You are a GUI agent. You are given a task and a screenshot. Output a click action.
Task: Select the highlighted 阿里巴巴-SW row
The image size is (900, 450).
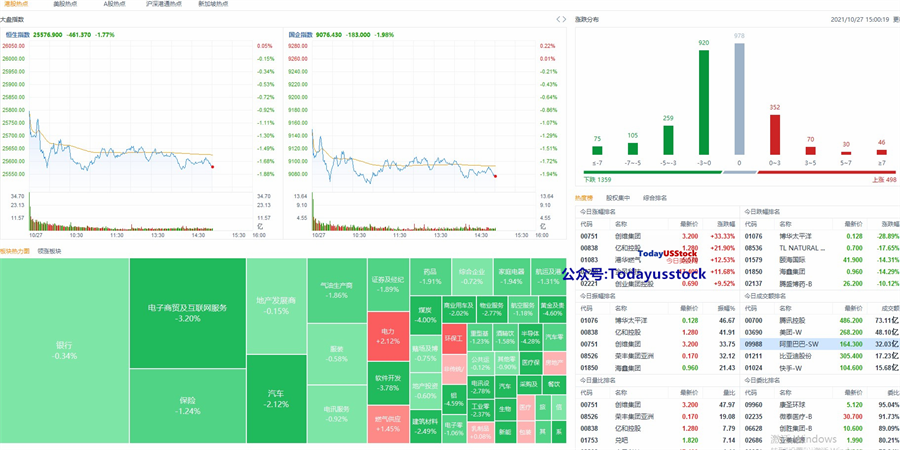820,344
